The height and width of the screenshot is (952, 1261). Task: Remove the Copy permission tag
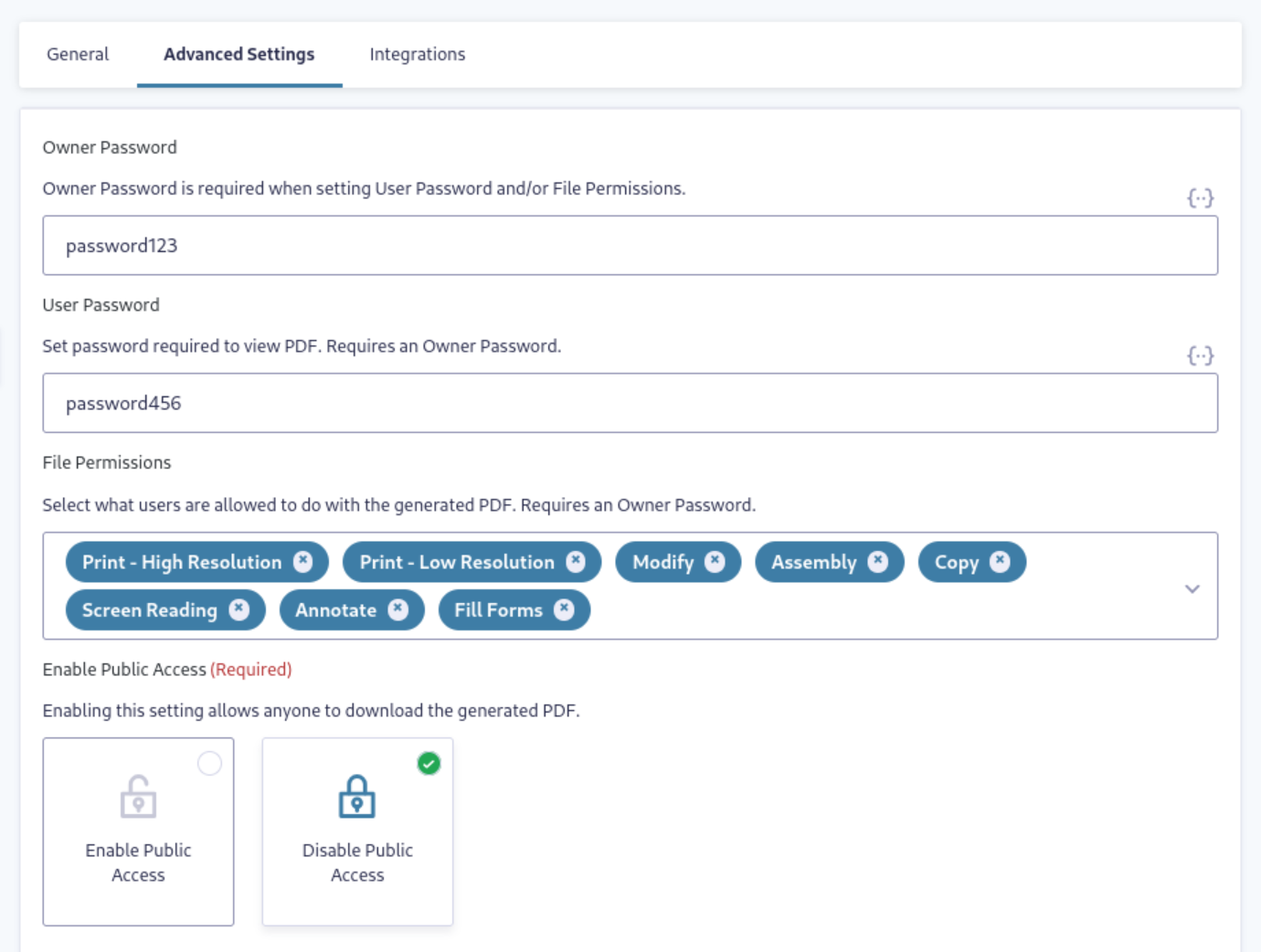click(1001, 562)
